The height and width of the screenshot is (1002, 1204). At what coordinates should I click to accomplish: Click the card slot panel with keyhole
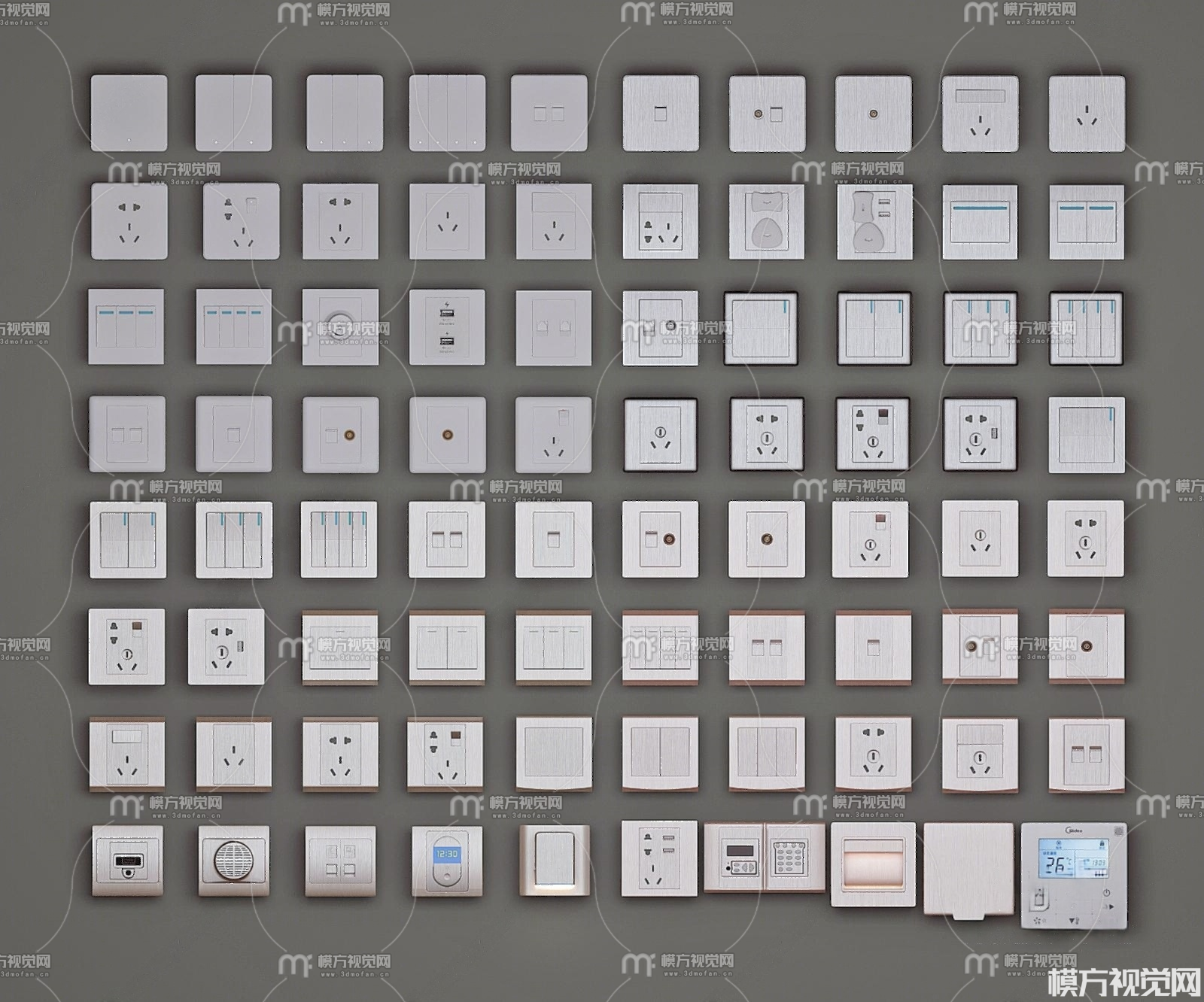tap(127, 861)
